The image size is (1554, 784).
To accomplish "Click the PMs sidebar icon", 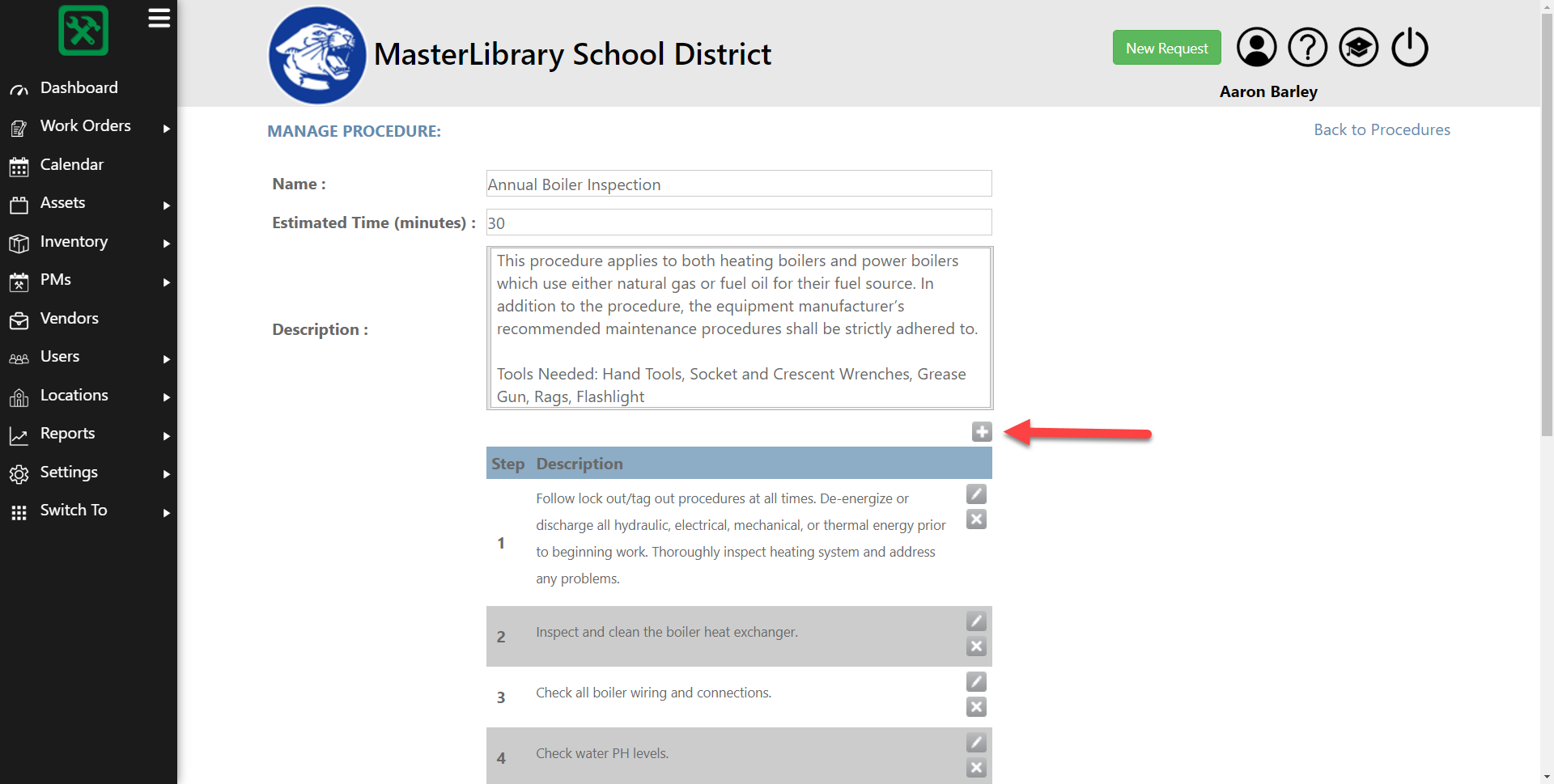I will coord(19,282).
